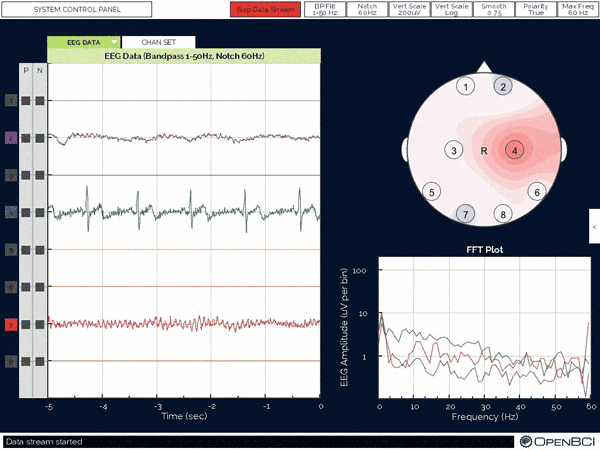Viewport: 600px width, 450px height.
Task: Click the 'Time (sec)' axis label
Action: [184, 416]
